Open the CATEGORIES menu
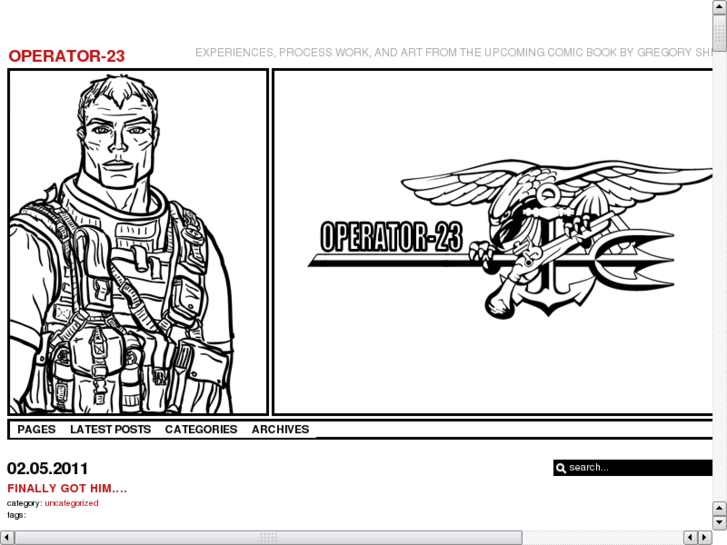The width and height of the screenshot is (727, 545). [201, 430]
